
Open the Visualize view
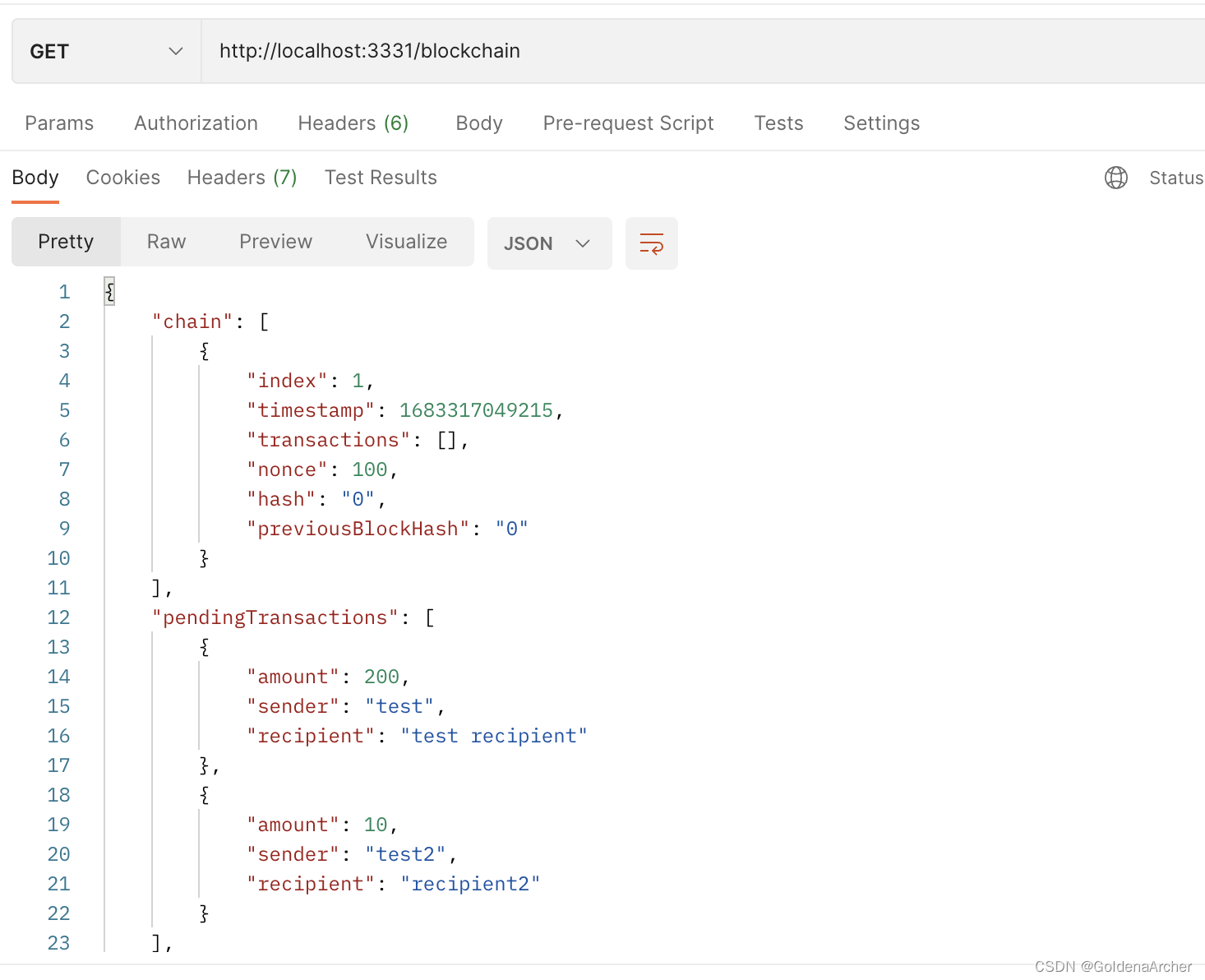[x=407, y=242]
